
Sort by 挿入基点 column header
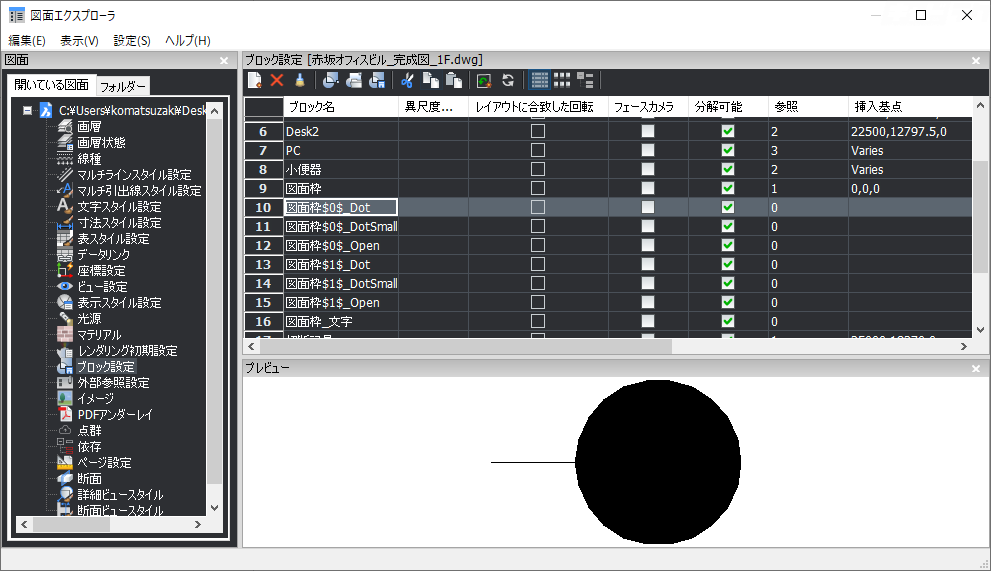[909, 107]
